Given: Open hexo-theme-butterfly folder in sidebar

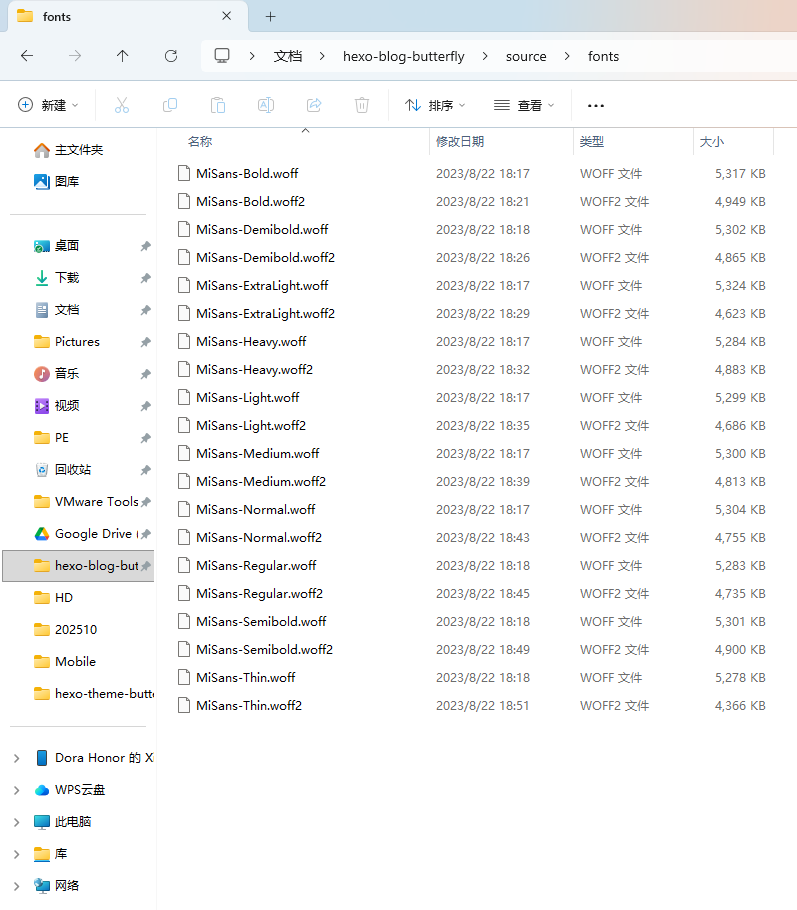Looking at the screenshot, I should point(94,694).
